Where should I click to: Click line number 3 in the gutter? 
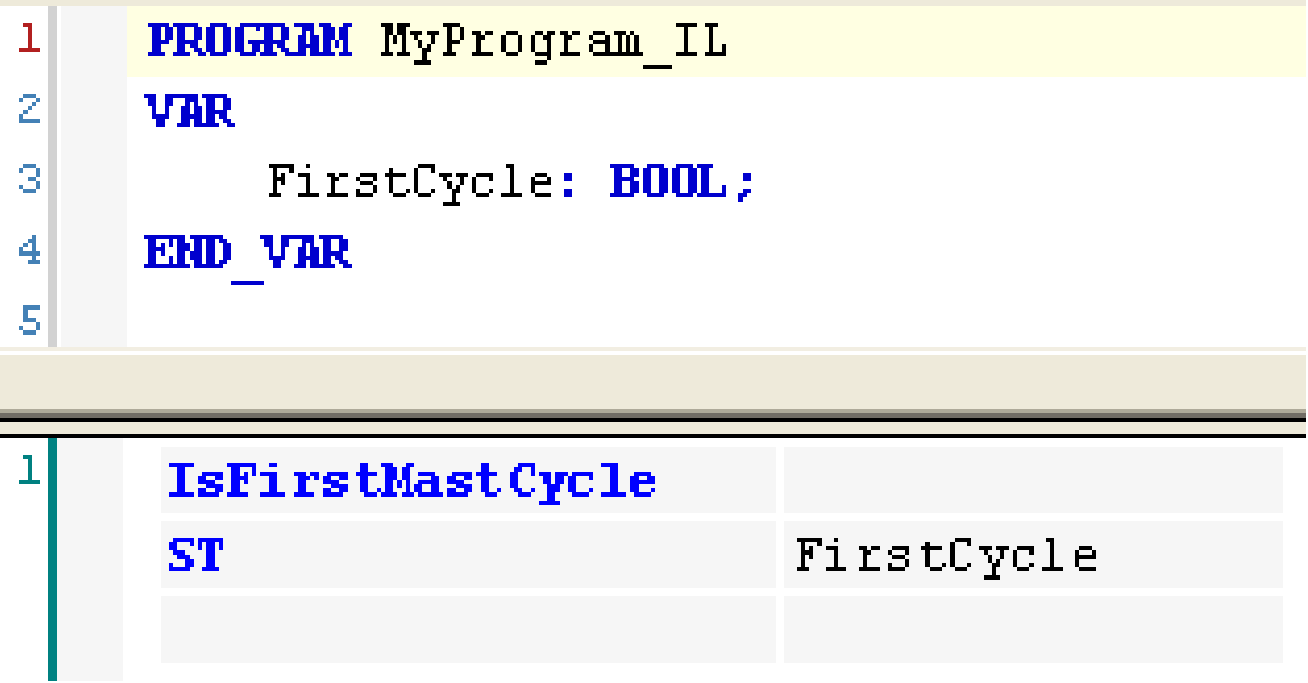[x=29, y=181]
